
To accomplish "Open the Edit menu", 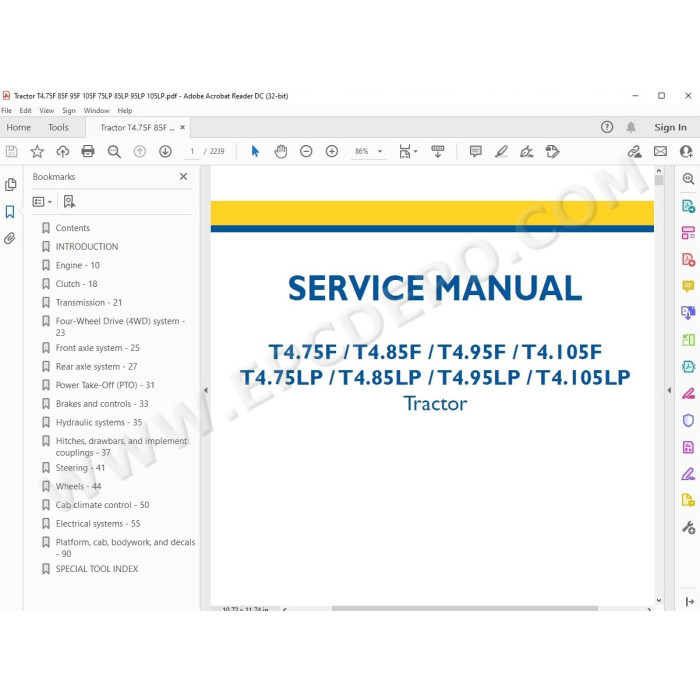I will pyautogui.click(x=25, y=111).
